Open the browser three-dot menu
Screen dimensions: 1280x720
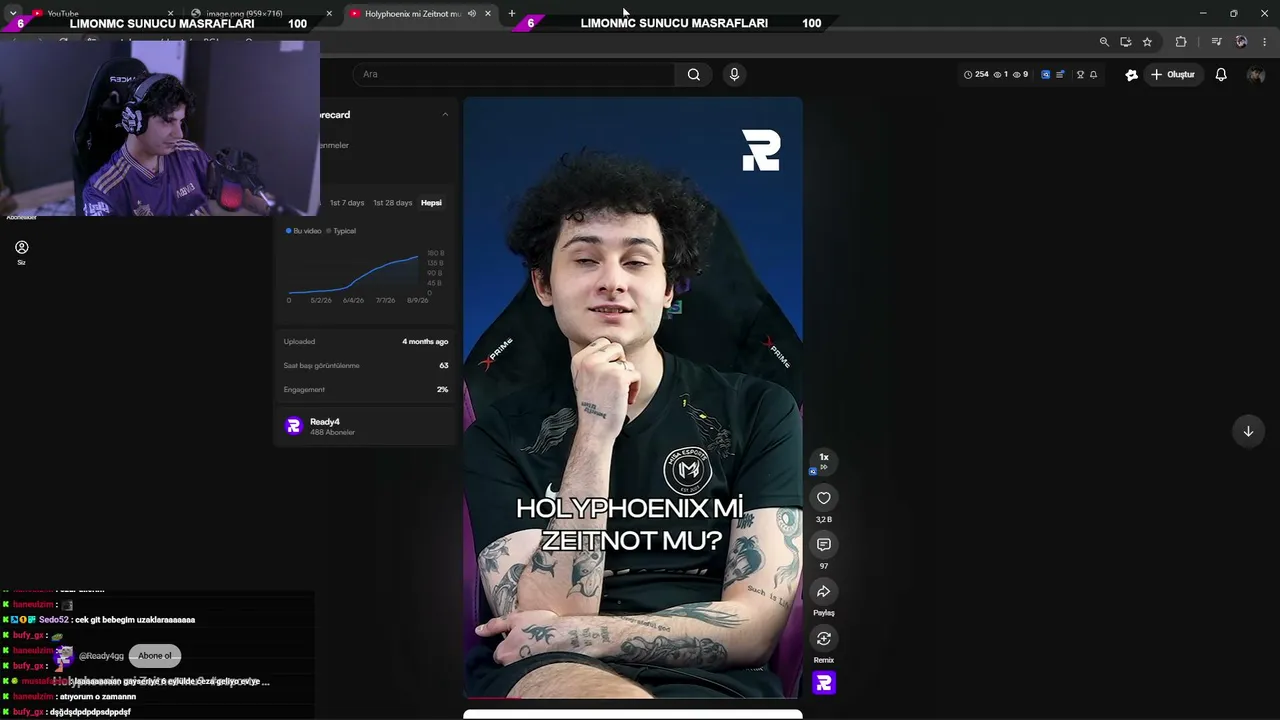tap(1265, 42)
